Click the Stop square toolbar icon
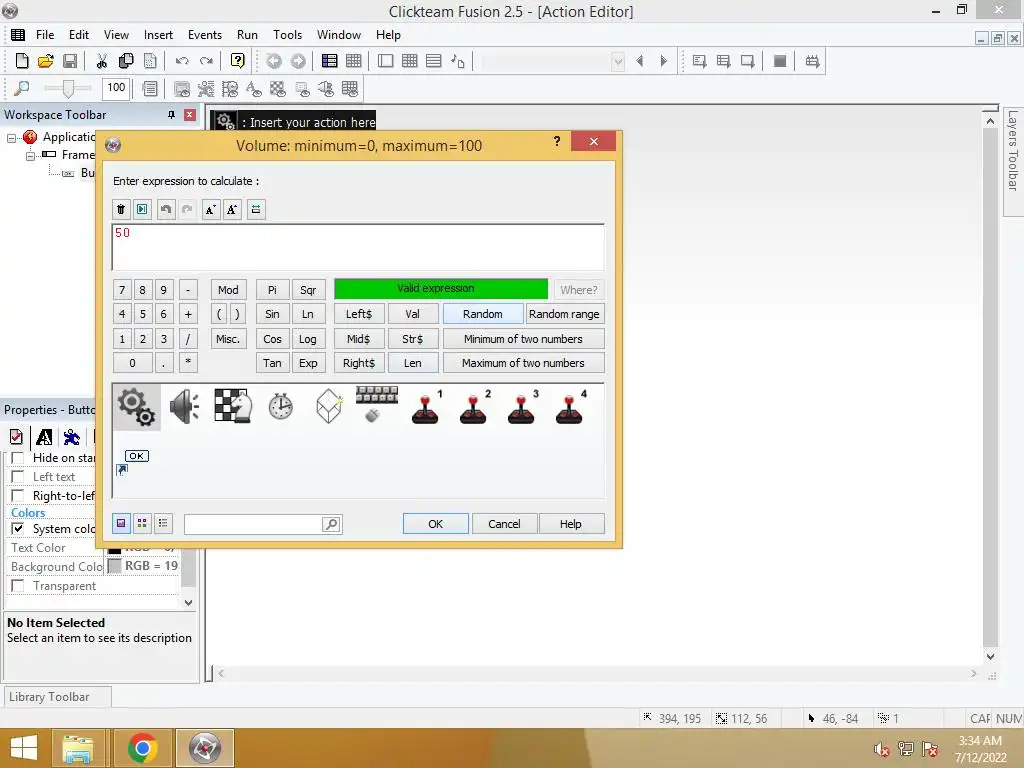The image size is (1024, 768). click(780, 61)
